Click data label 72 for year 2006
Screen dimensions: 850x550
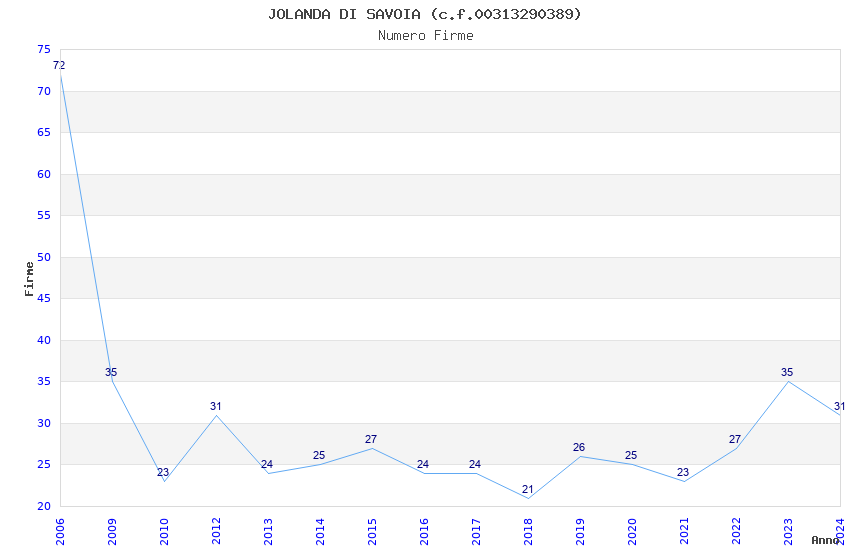(x=59, y=65)
